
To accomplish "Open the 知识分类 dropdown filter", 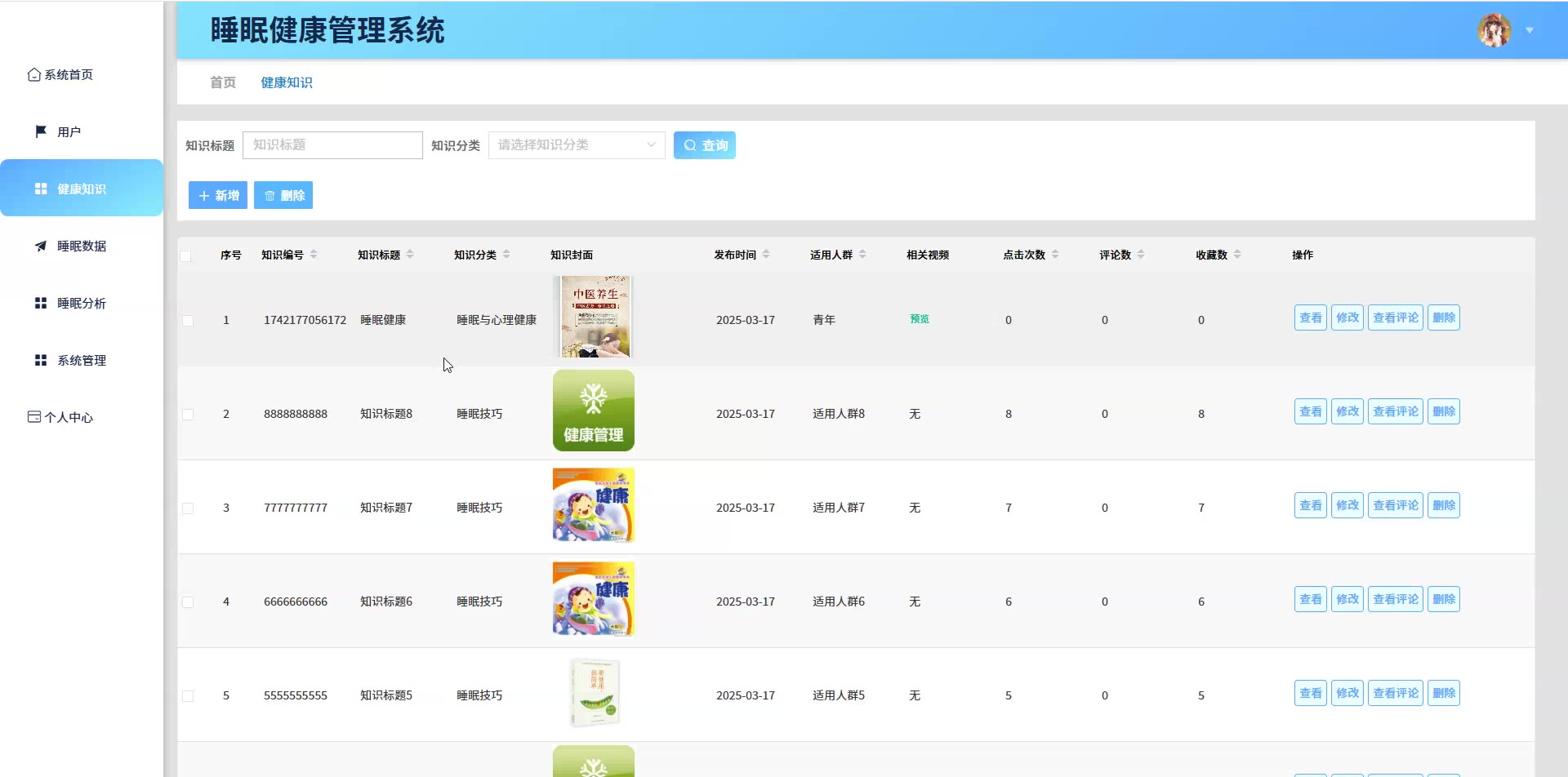I will [x=577, y=145].
